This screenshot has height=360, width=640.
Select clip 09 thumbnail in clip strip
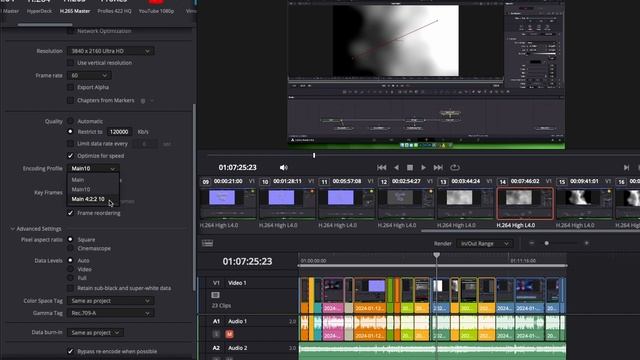228,203
